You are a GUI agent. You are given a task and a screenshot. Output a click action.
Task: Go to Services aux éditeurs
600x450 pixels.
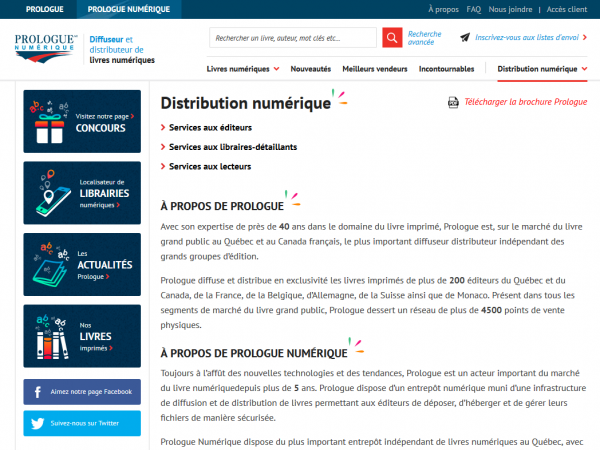[x=210, y=127]
